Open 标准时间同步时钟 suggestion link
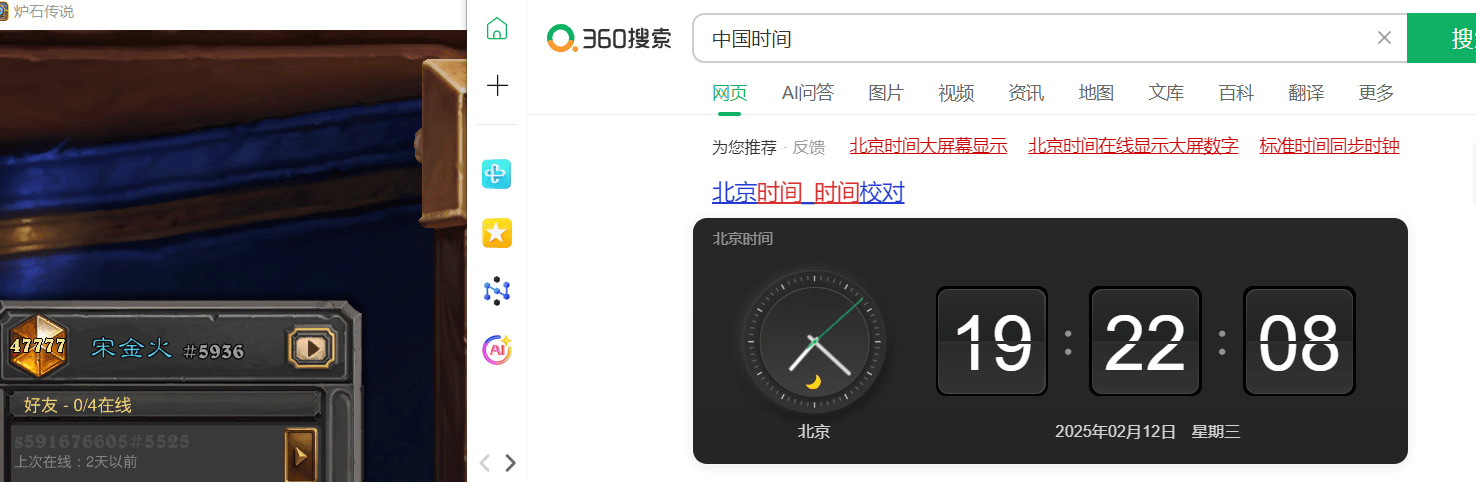The image size is (1476, 482). (1329, 146)
